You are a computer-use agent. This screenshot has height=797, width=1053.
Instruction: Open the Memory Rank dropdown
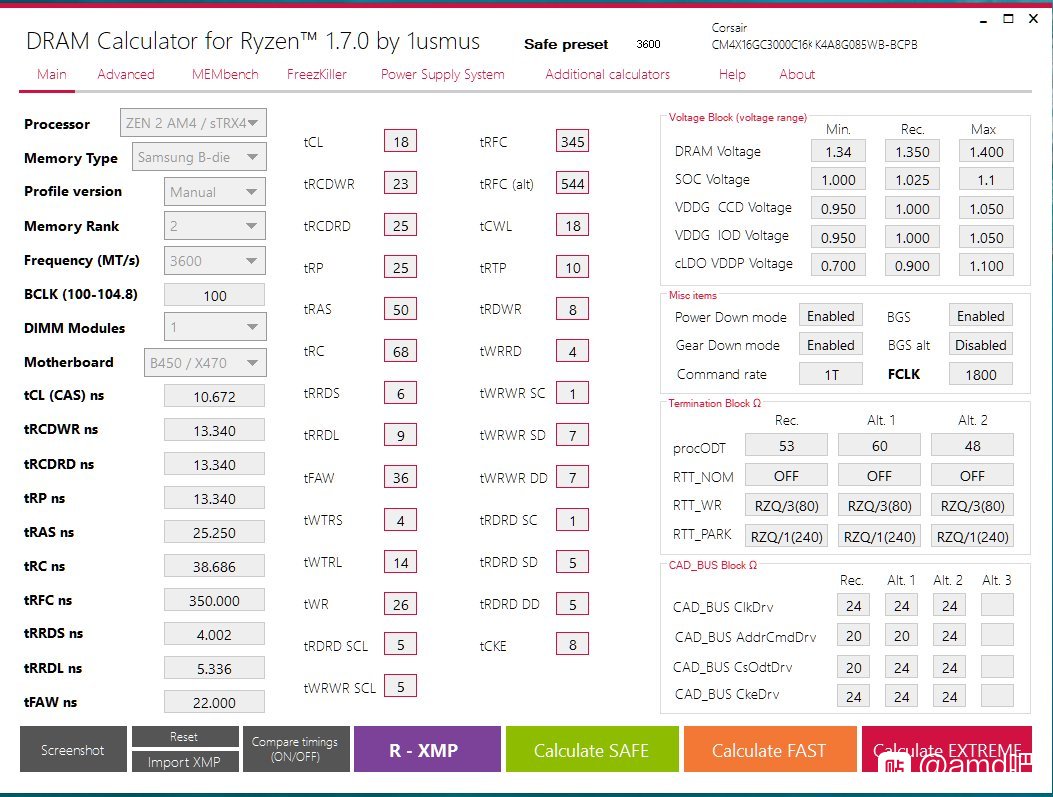click(x=215, y=226)
